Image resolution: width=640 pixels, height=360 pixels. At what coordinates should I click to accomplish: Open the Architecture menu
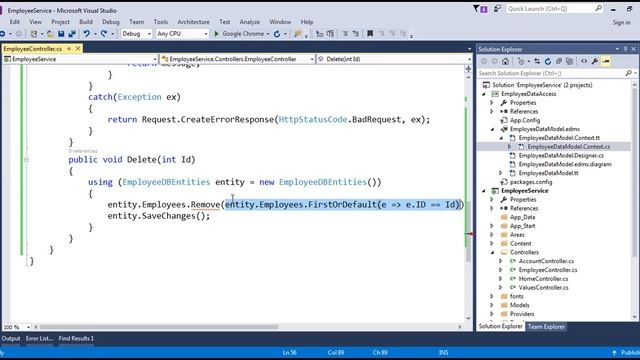click(x=193, y=22)
